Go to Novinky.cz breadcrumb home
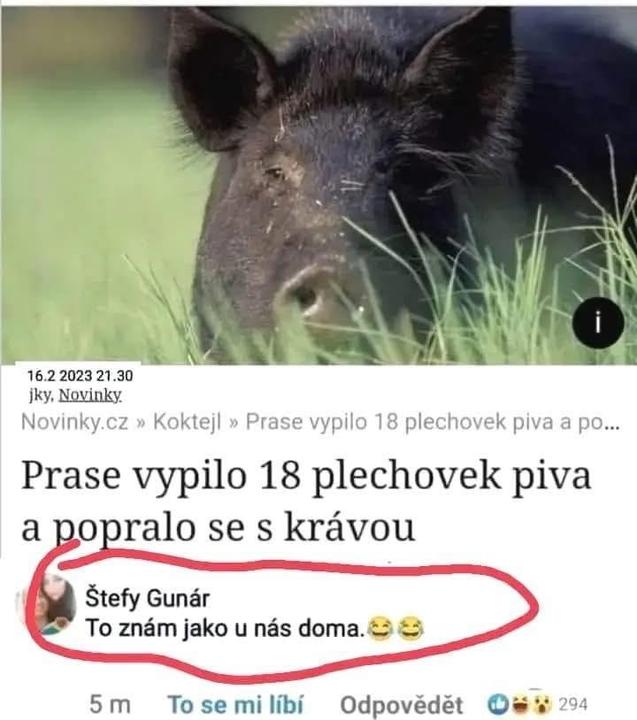The width and height of the screenshot is (637, 720). point(75,422)
